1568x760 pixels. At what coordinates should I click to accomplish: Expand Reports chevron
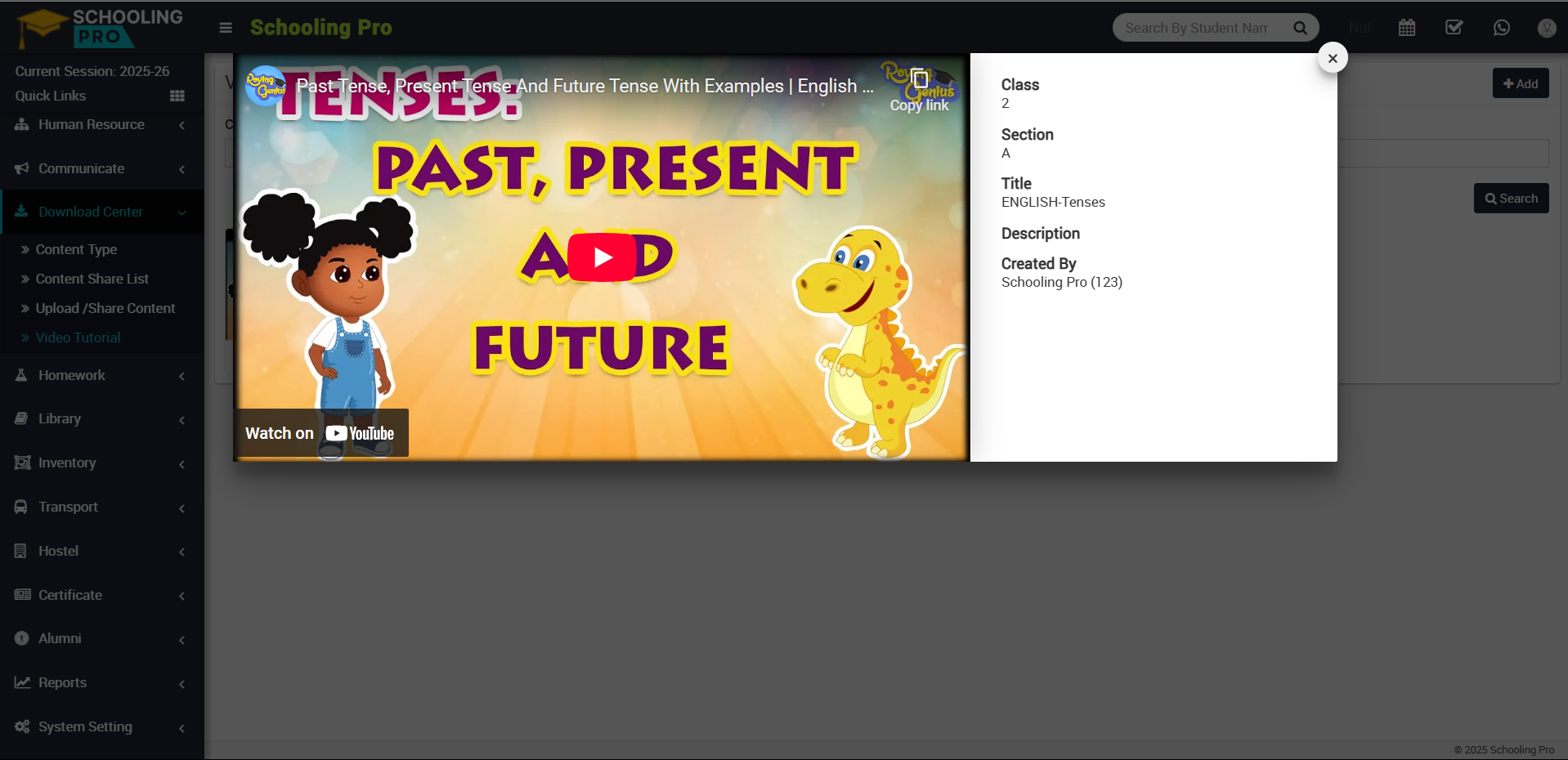point(181,684)
